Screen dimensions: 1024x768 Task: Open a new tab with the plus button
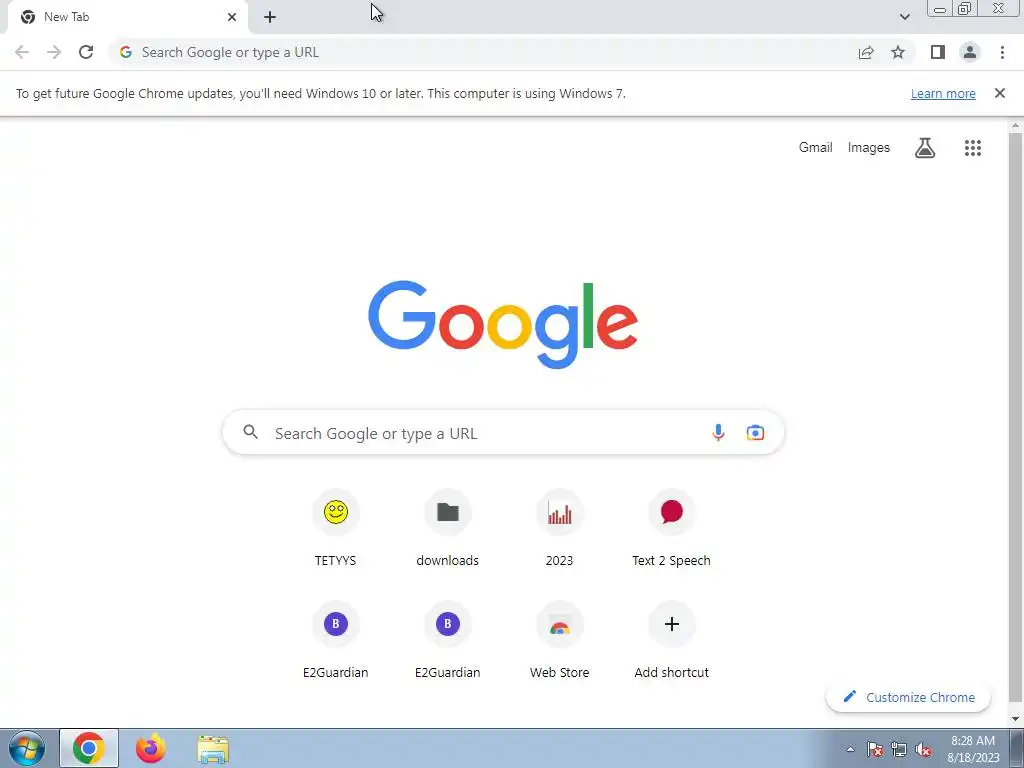pyautogui.click(x=270, y=17)
